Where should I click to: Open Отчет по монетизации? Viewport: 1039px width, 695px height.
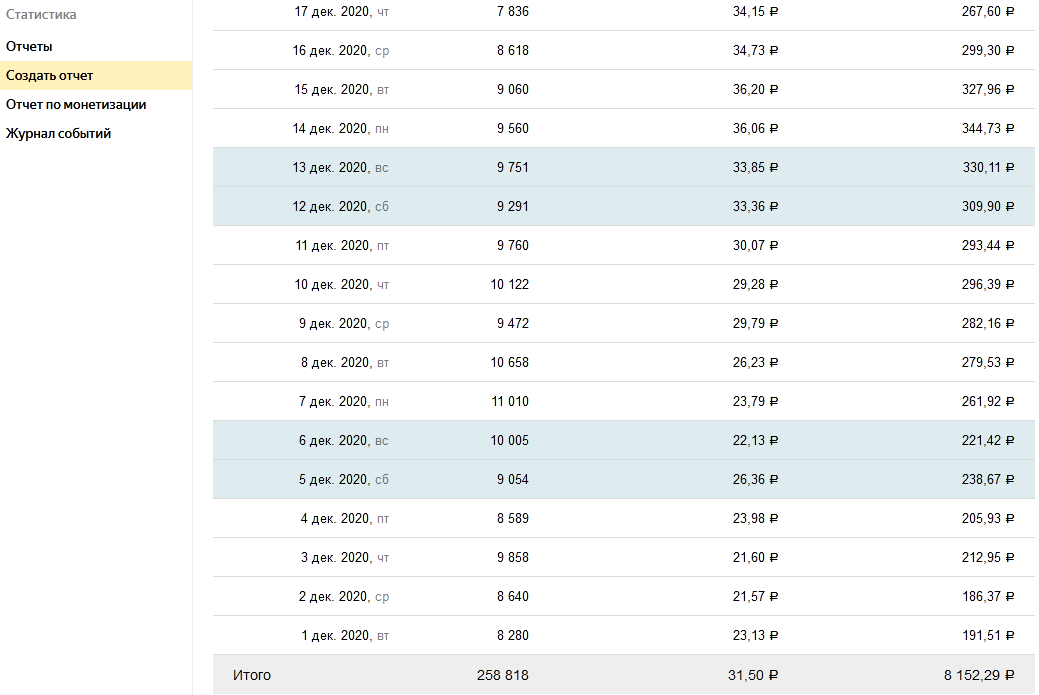(x=76, y=104)
